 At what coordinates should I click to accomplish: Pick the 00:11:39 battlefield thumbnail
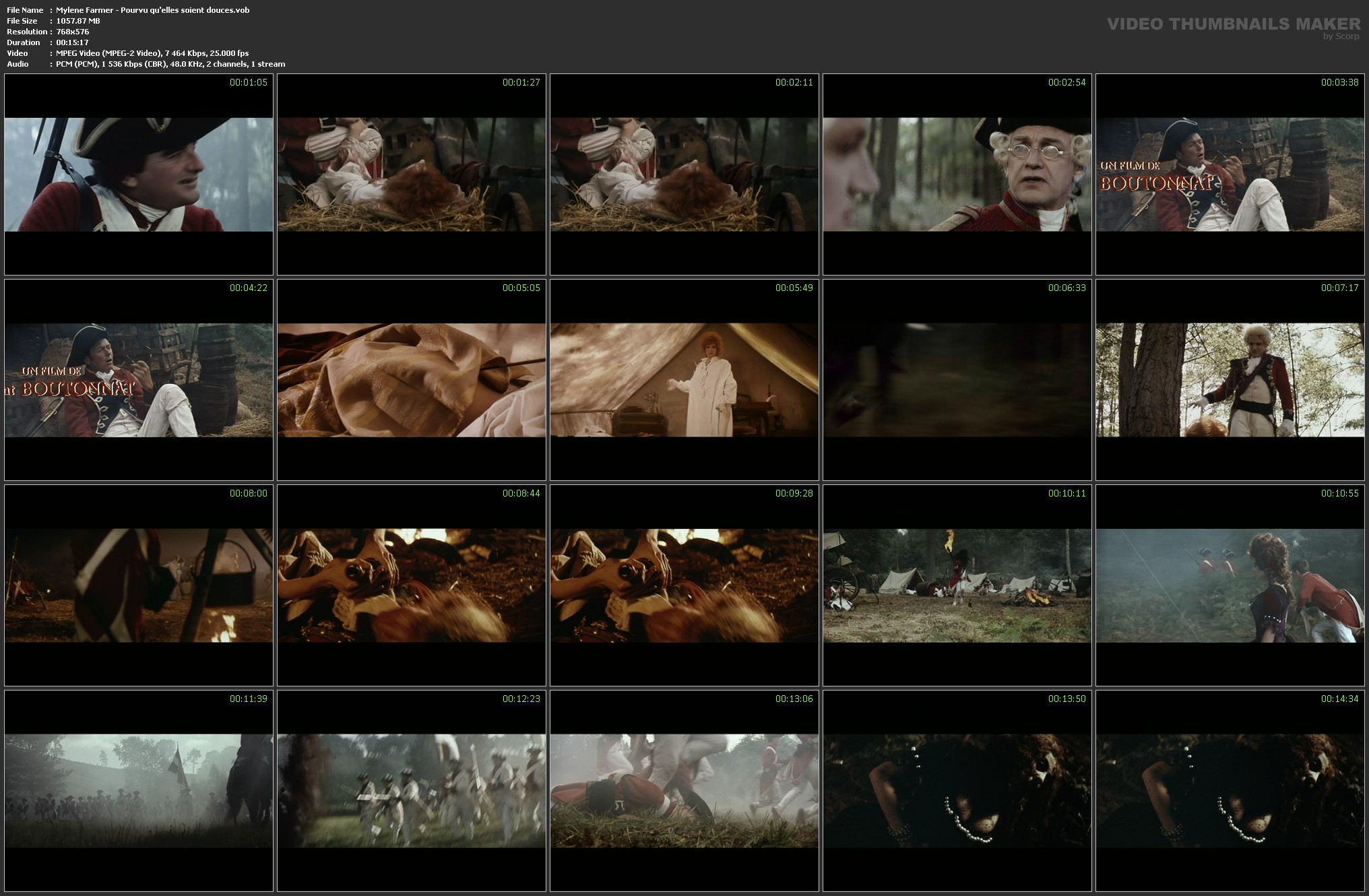click(x=139, y=791)
